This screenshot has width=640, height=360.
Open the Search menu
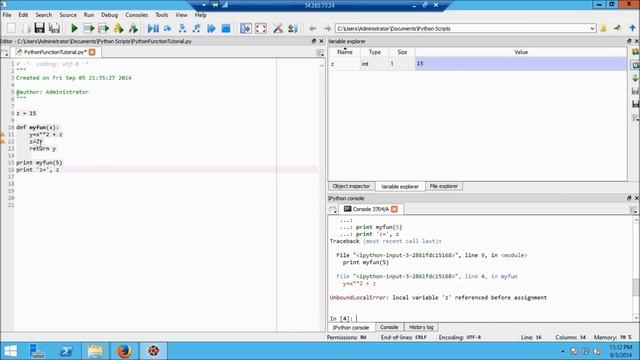(x=44, y=15)
